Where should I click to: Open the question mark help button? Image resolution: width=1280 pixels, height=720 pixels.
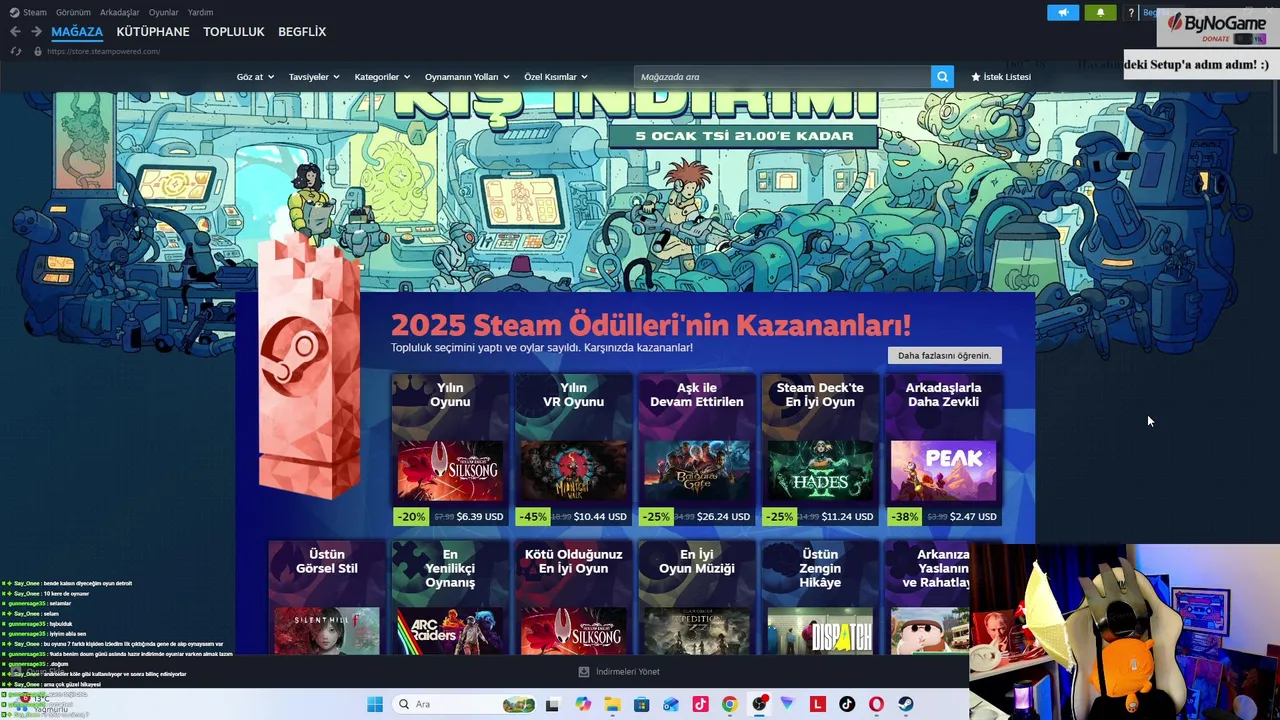(1131, 13)
